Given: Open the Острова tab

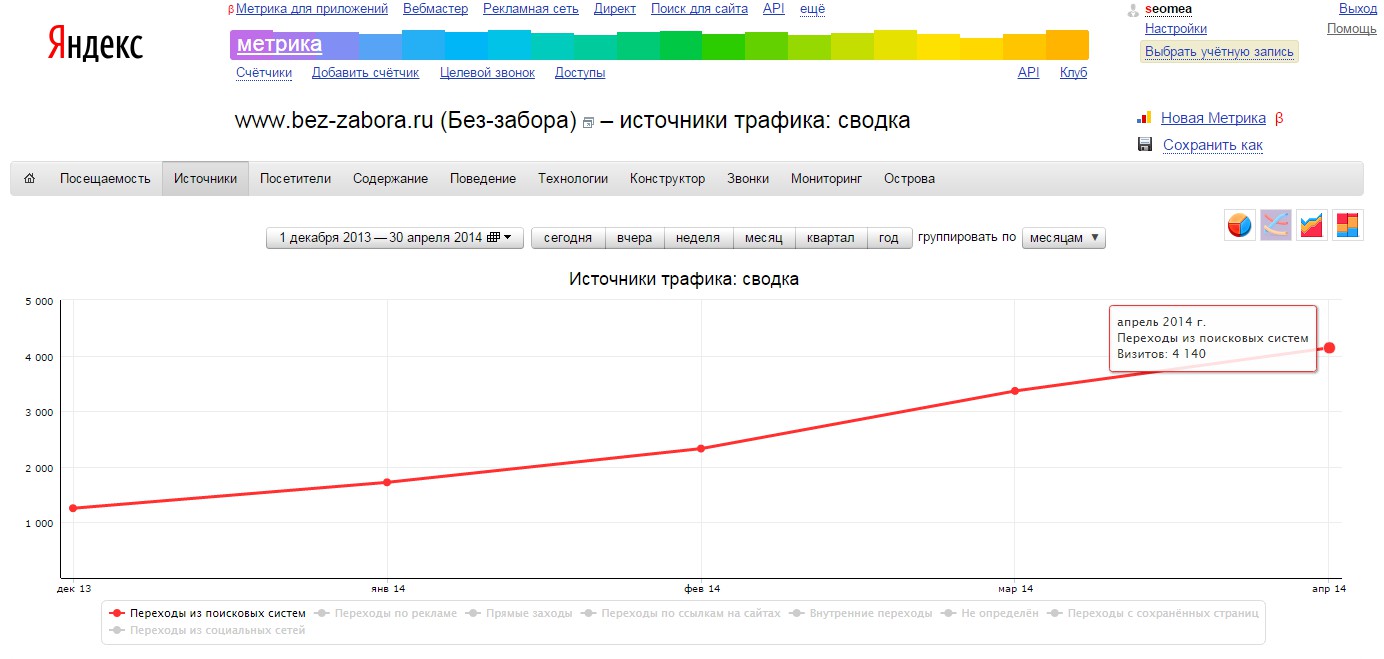Looking at the screenshot, I should [x=909, y=179].
